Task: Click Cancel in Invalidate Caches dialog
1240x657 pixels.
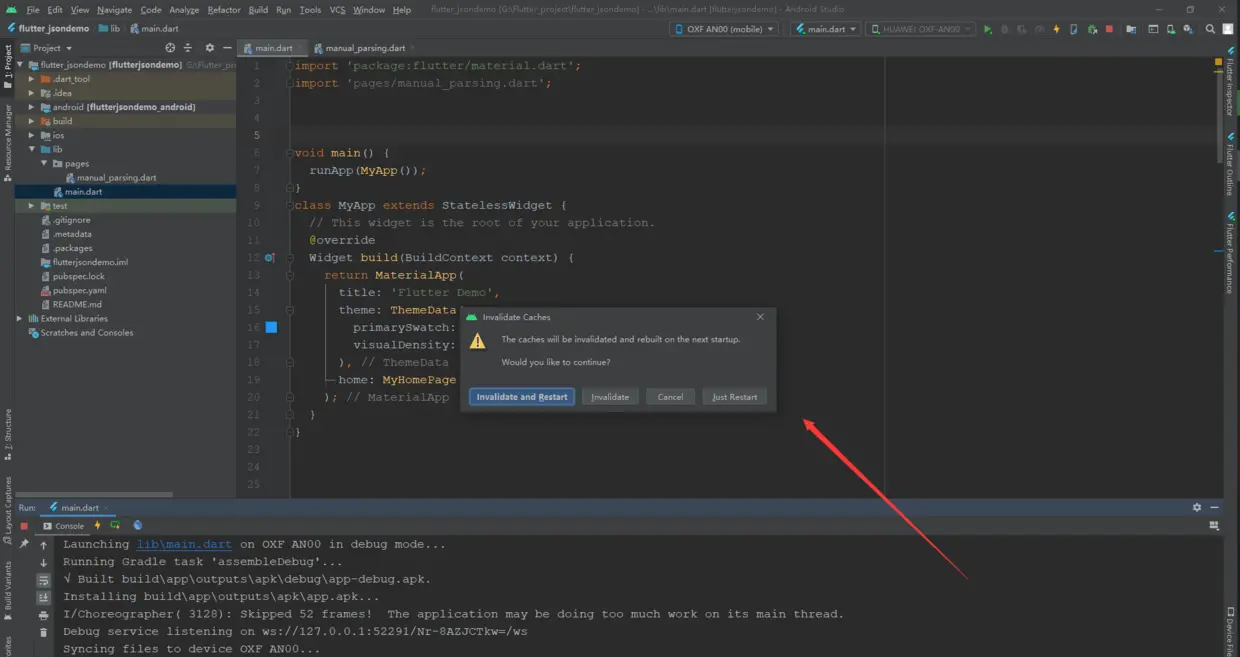Action: [x=670, y=397]
